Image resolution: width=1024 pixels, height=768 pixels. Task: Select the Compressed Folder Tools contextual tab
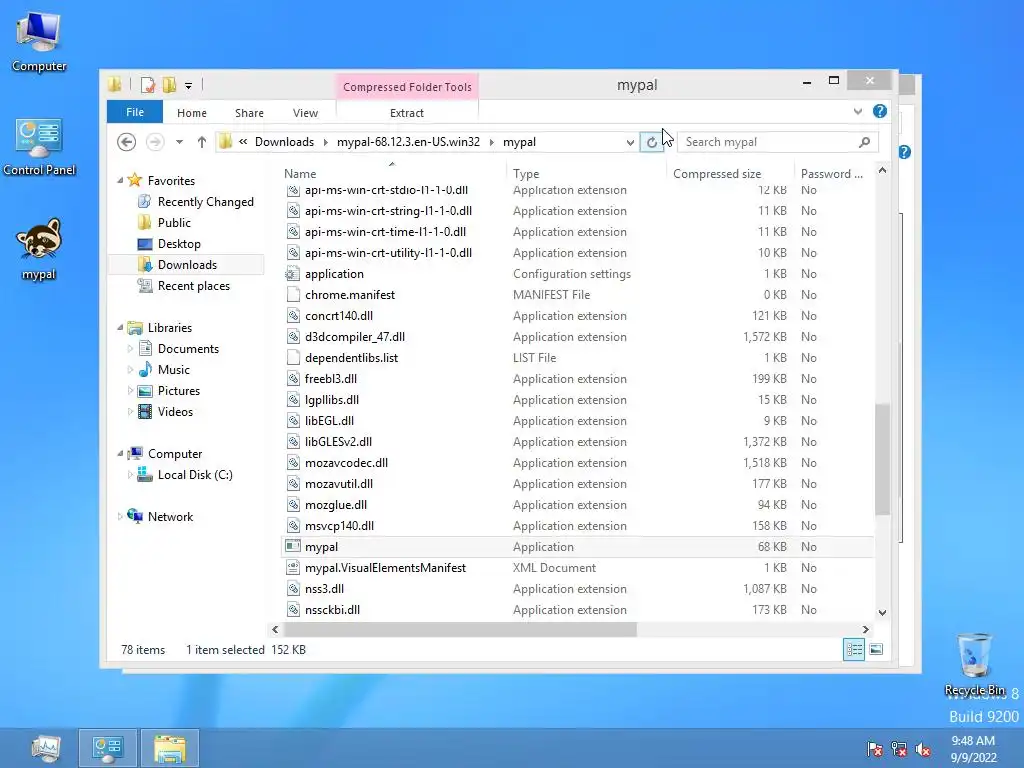click(407, 87)
